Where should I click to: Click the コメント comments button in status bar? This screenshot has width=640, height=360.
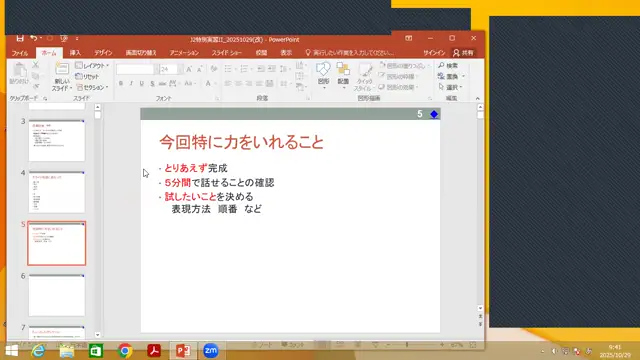click(x=293, y=345)
